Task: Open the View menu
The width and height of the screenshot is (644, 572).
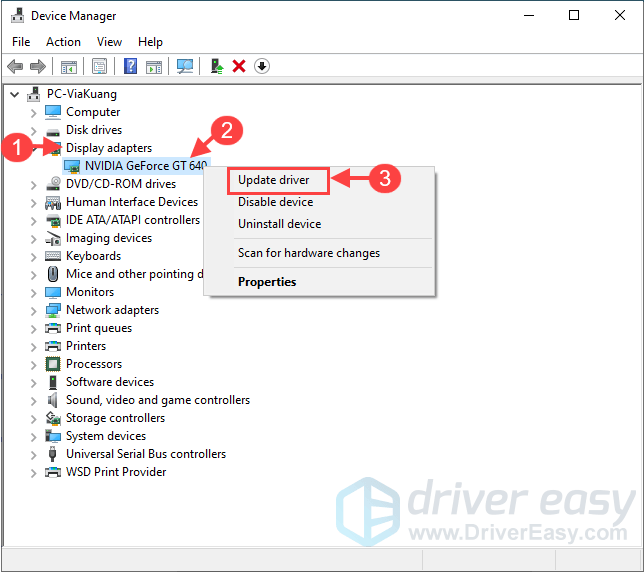Action: click(x=109, y=42)
